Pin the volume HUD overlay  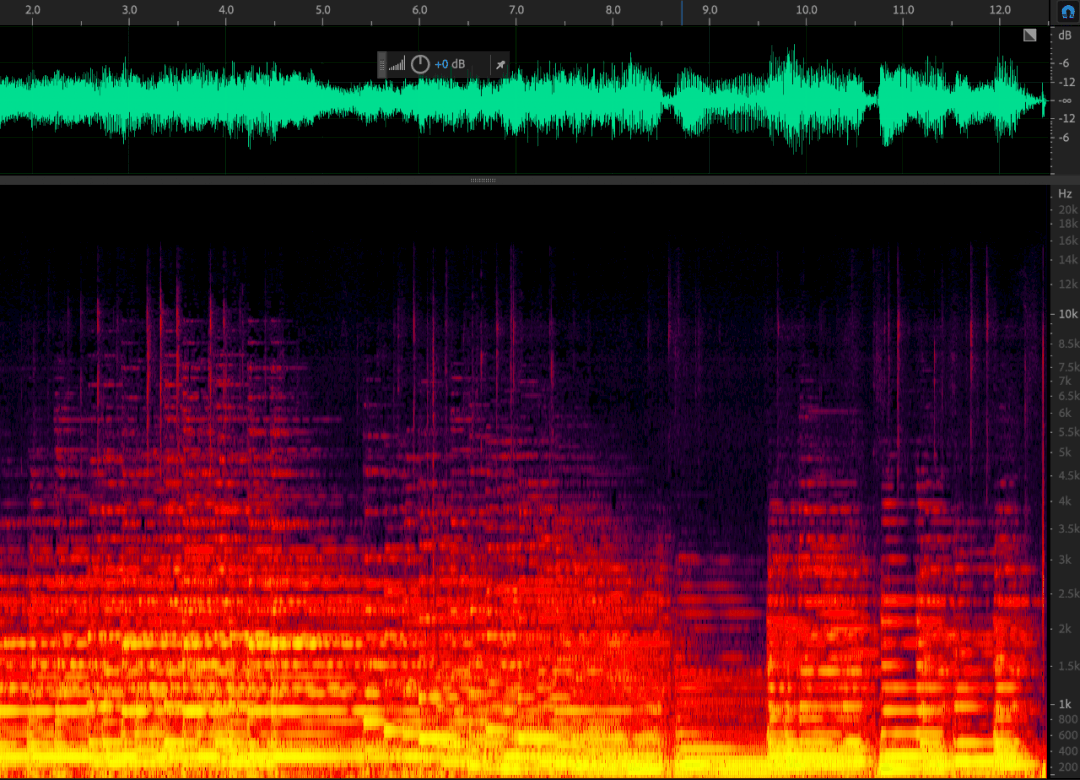501,65
